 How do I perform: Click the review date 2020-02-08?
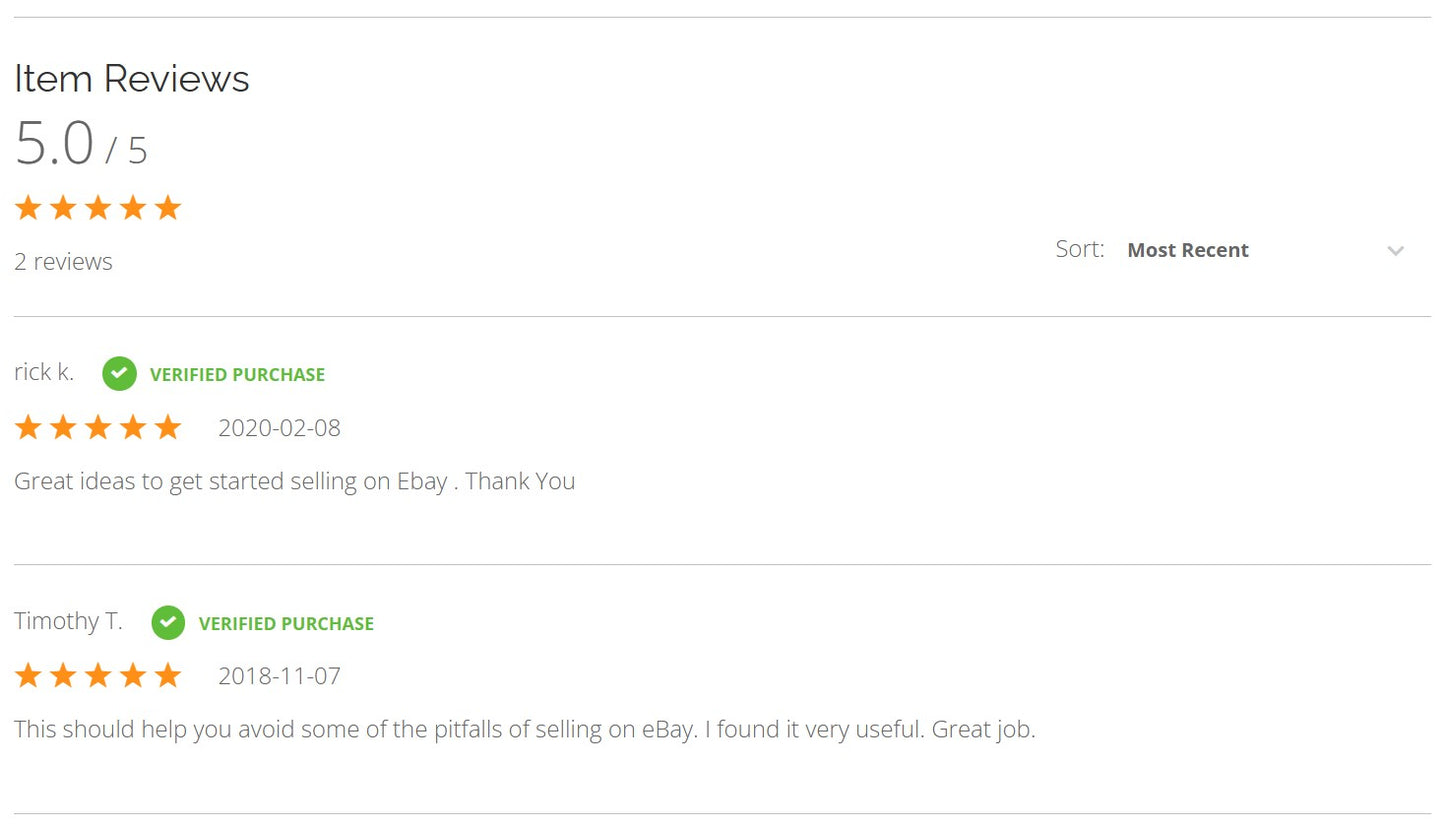279,429
